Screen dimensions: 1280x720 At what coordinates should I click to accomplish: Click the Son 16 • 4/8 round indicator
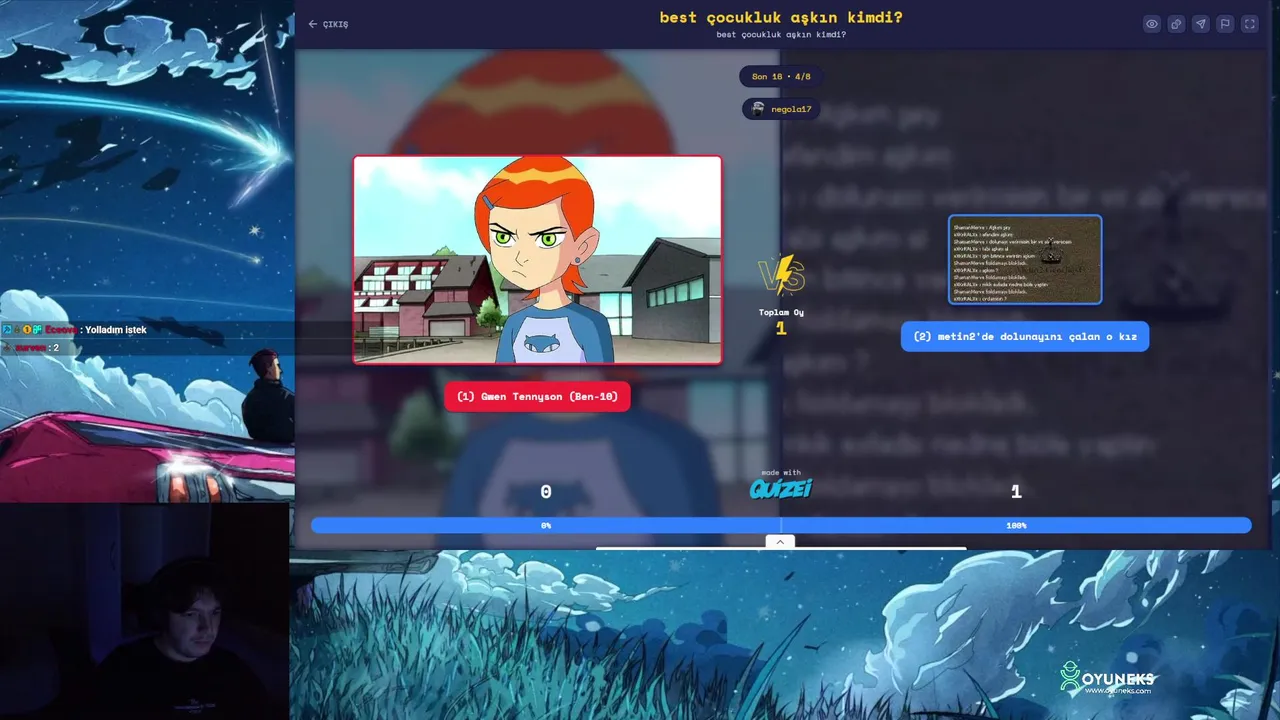pos(781,76)
